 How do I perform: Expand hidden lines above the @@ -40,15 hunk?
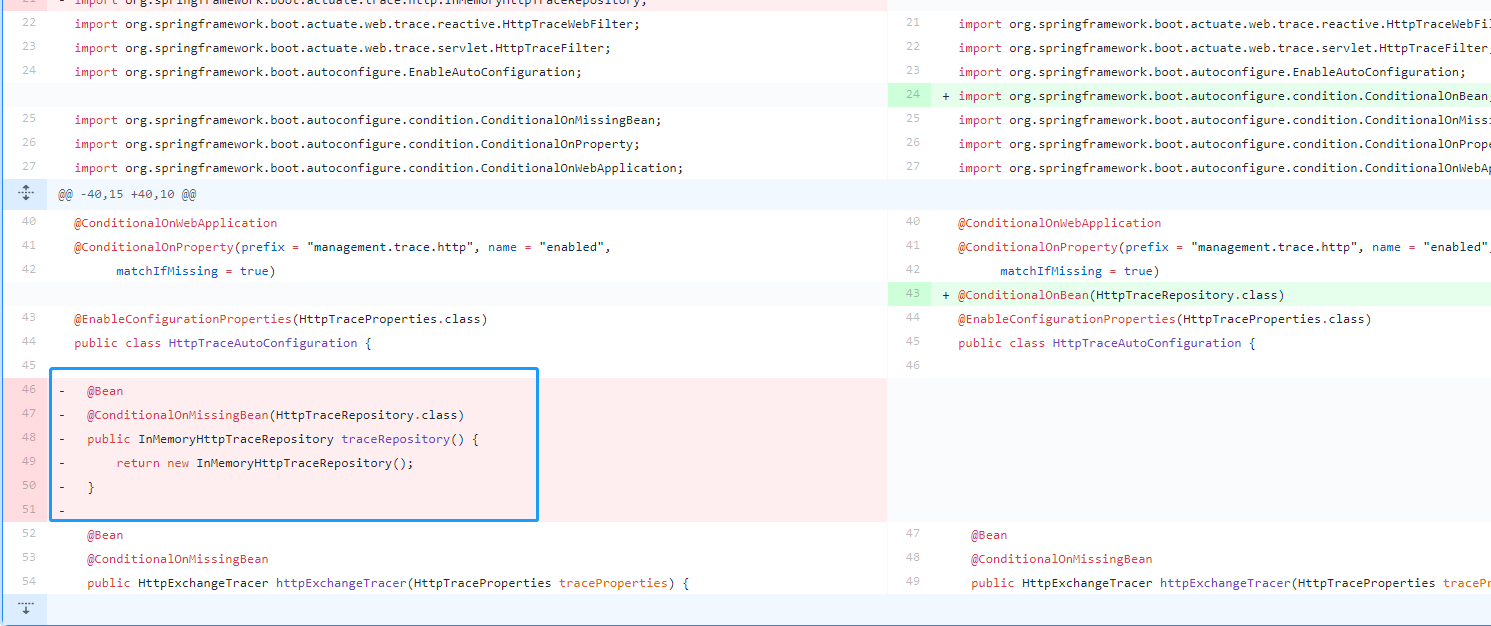(26, 193)
